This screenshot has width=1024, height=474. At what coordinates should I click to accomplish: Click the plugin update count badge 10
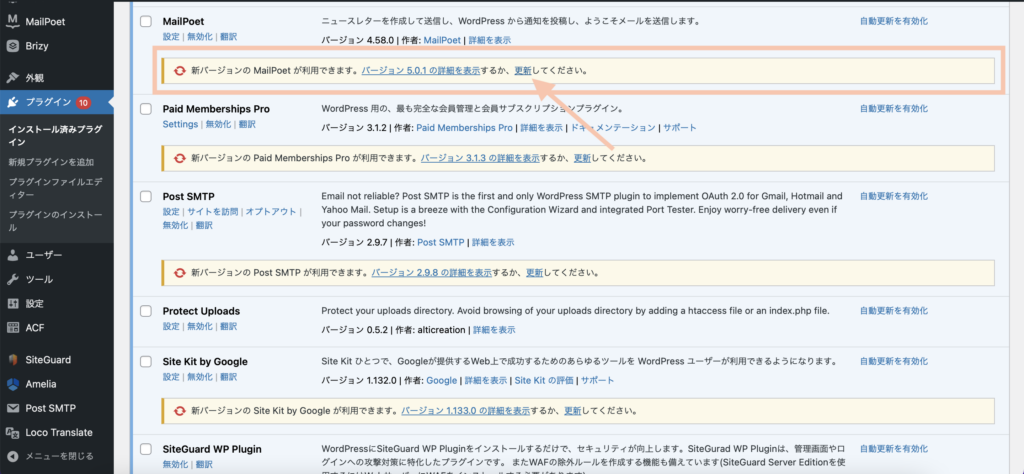click(x=83, y=103)
